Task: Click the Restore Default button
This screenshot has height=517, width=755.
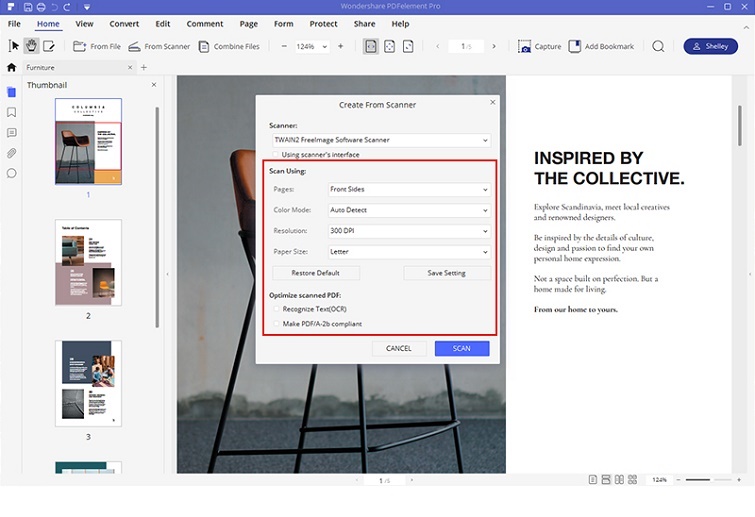Action: pos(315,273)
